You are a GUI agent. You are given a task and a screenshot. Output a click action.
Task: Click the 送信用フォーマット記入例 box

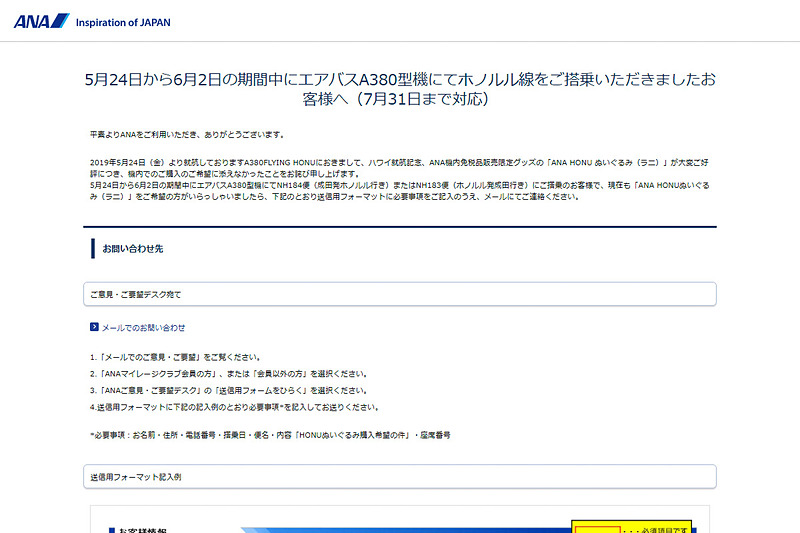pyautogui.click(x=399, y=477)
